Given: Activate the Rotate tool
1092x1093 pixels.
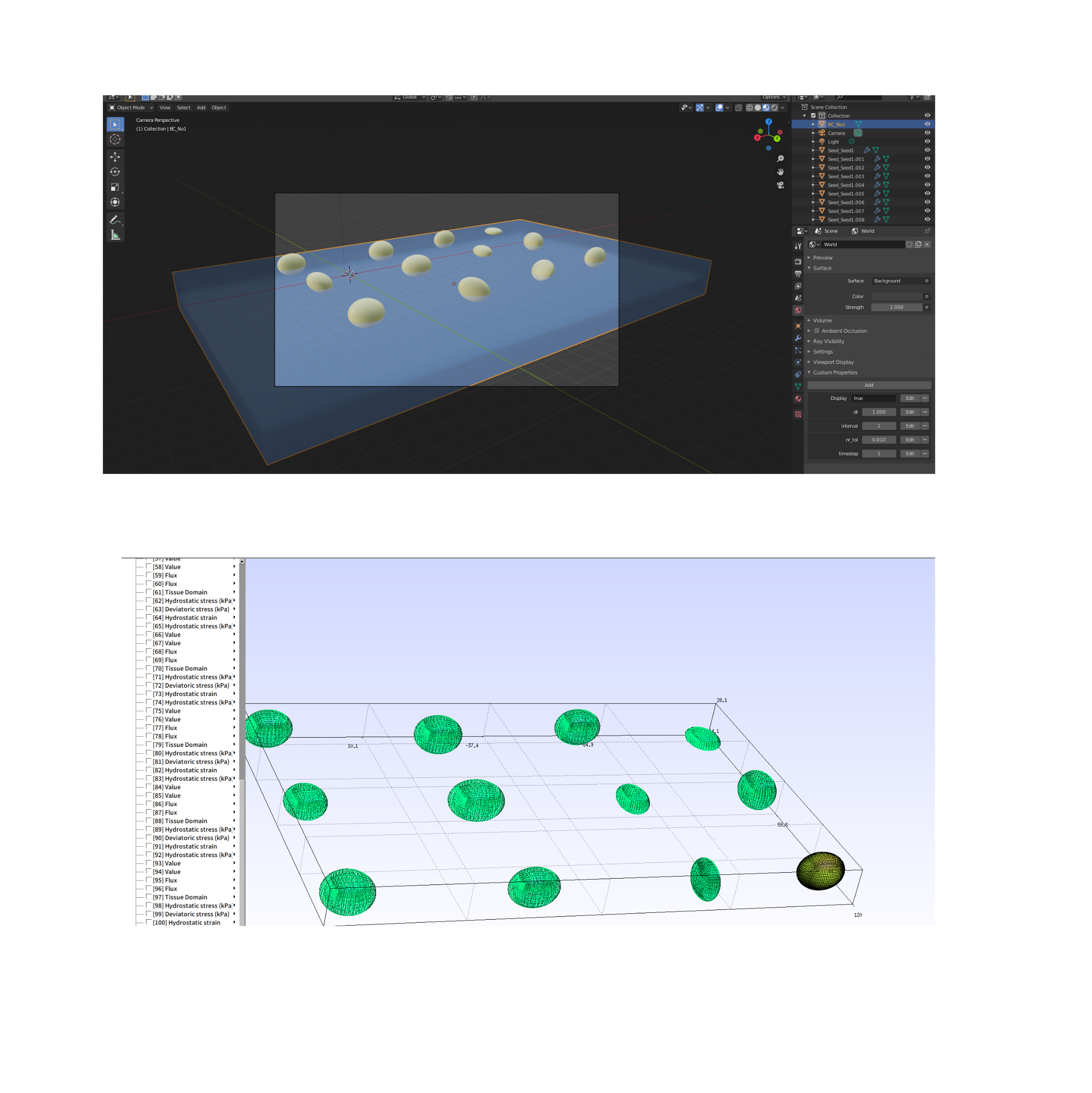Looking at the screenshot, I should [115, 172].
